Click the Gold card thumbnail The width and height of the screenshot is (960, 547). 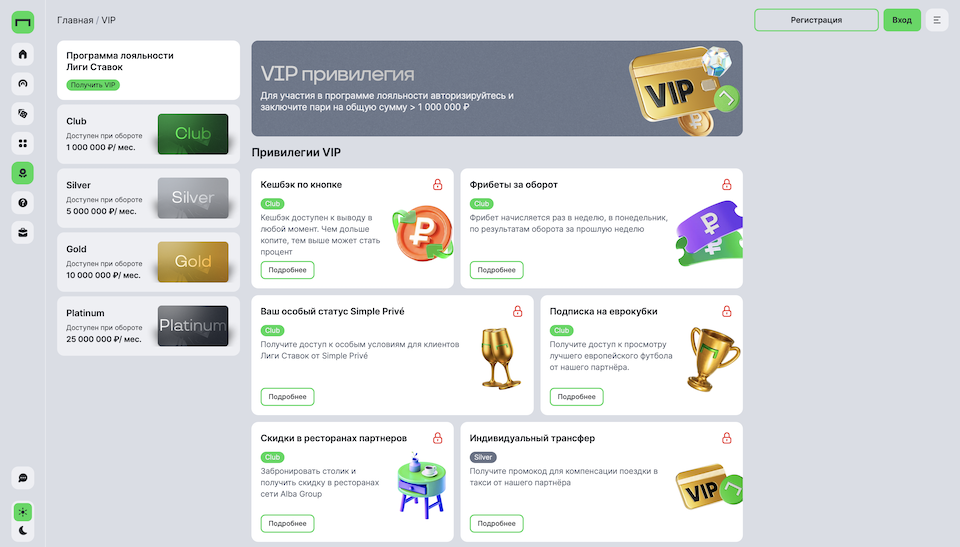(x=193, y=262)
